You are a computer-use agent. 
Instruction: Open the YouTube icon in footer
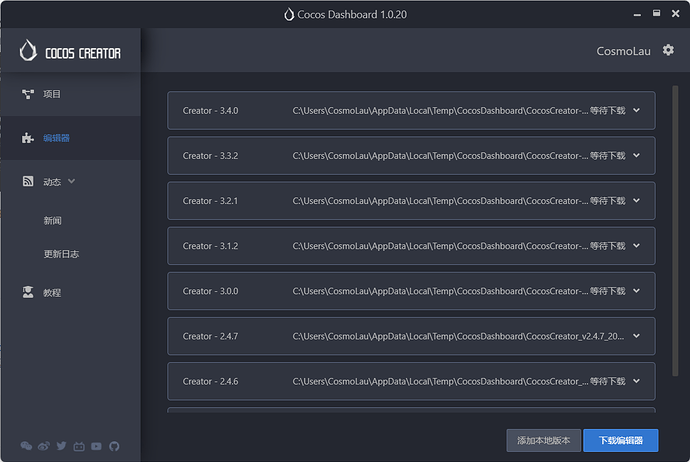click(96, 446)
